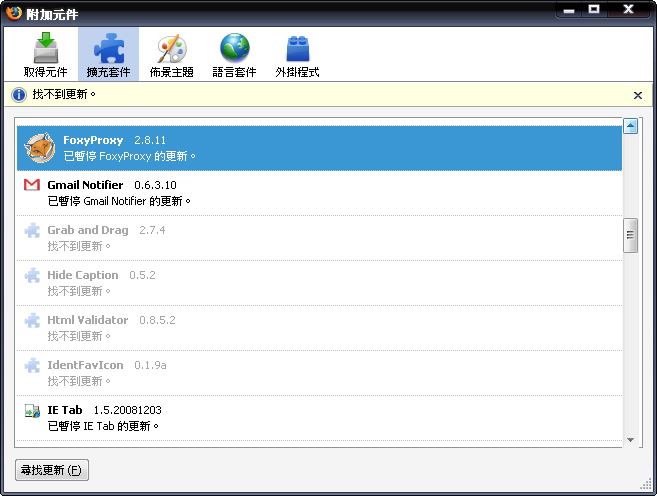Select the 語言套件 language packs tab
The width and height of the screenshot is (657, 496).
(234, 54)
